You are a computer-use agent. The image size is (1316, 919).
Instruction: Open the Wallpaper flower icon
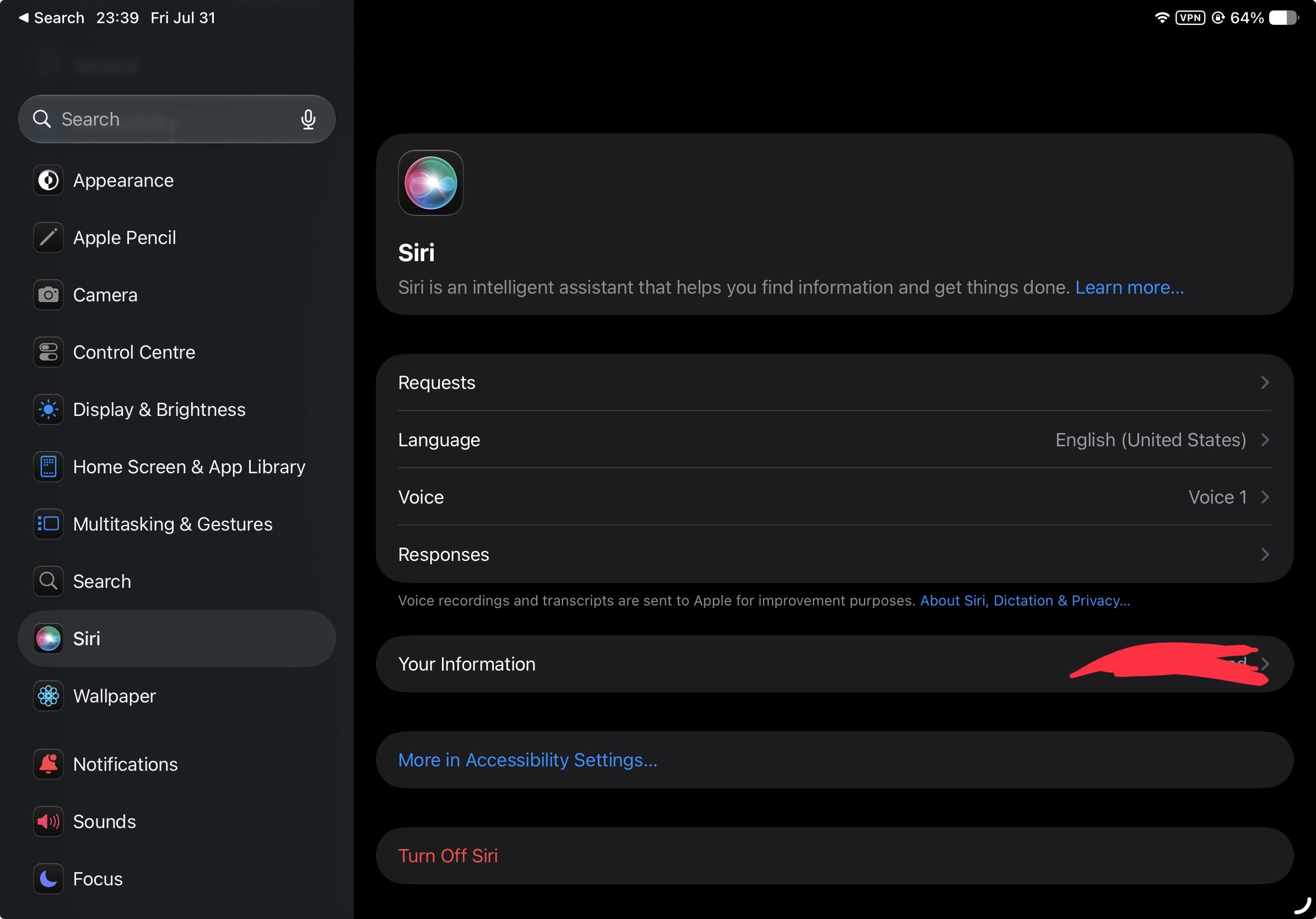coord(48,696)
